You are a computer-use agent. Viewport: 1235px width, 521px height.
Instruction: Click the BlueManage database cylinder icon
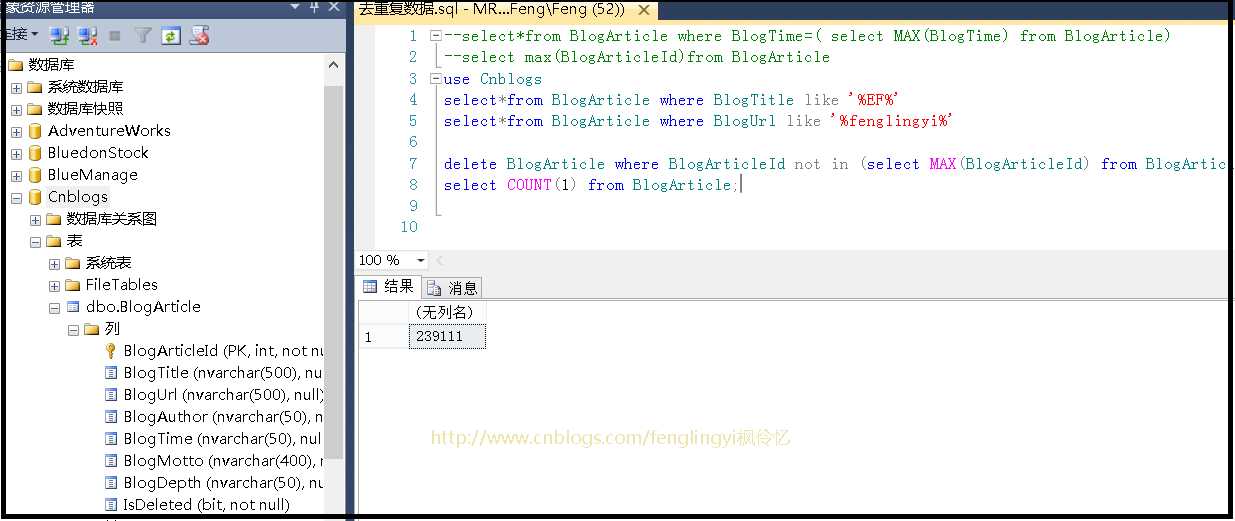[x=35, y=175]
